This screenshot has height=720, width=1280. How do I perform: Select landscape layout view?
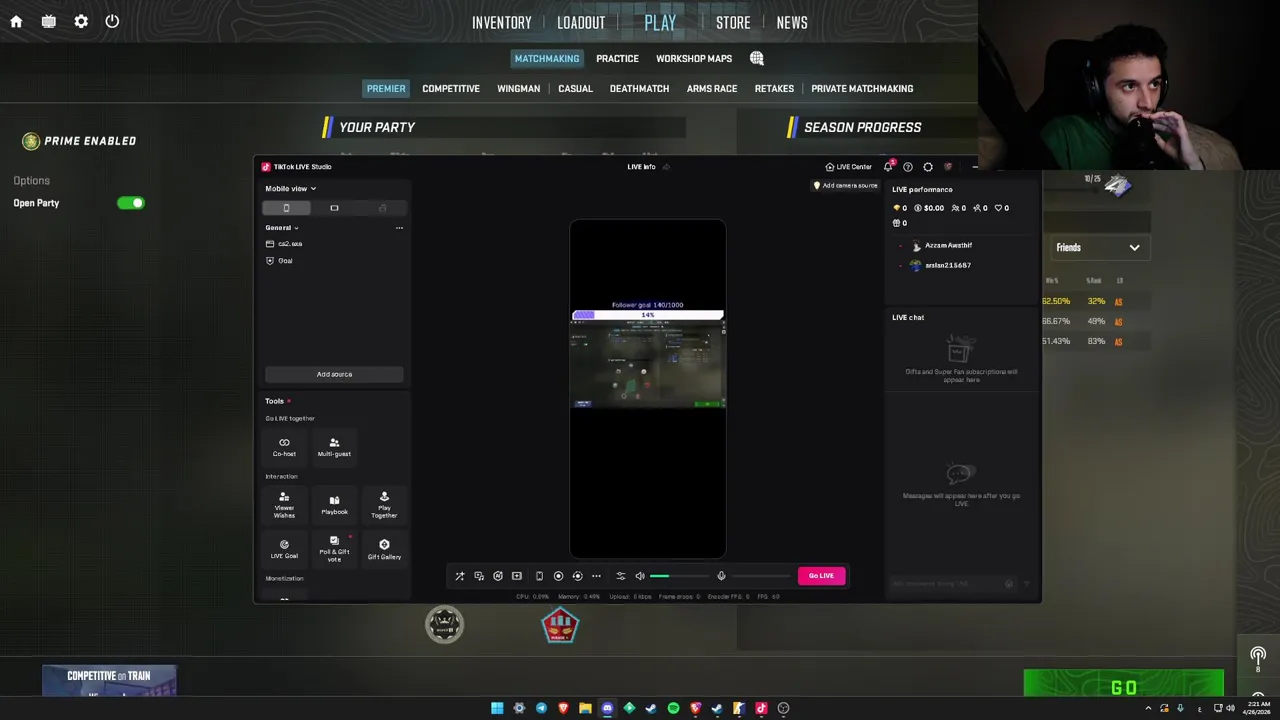[334, 208]
